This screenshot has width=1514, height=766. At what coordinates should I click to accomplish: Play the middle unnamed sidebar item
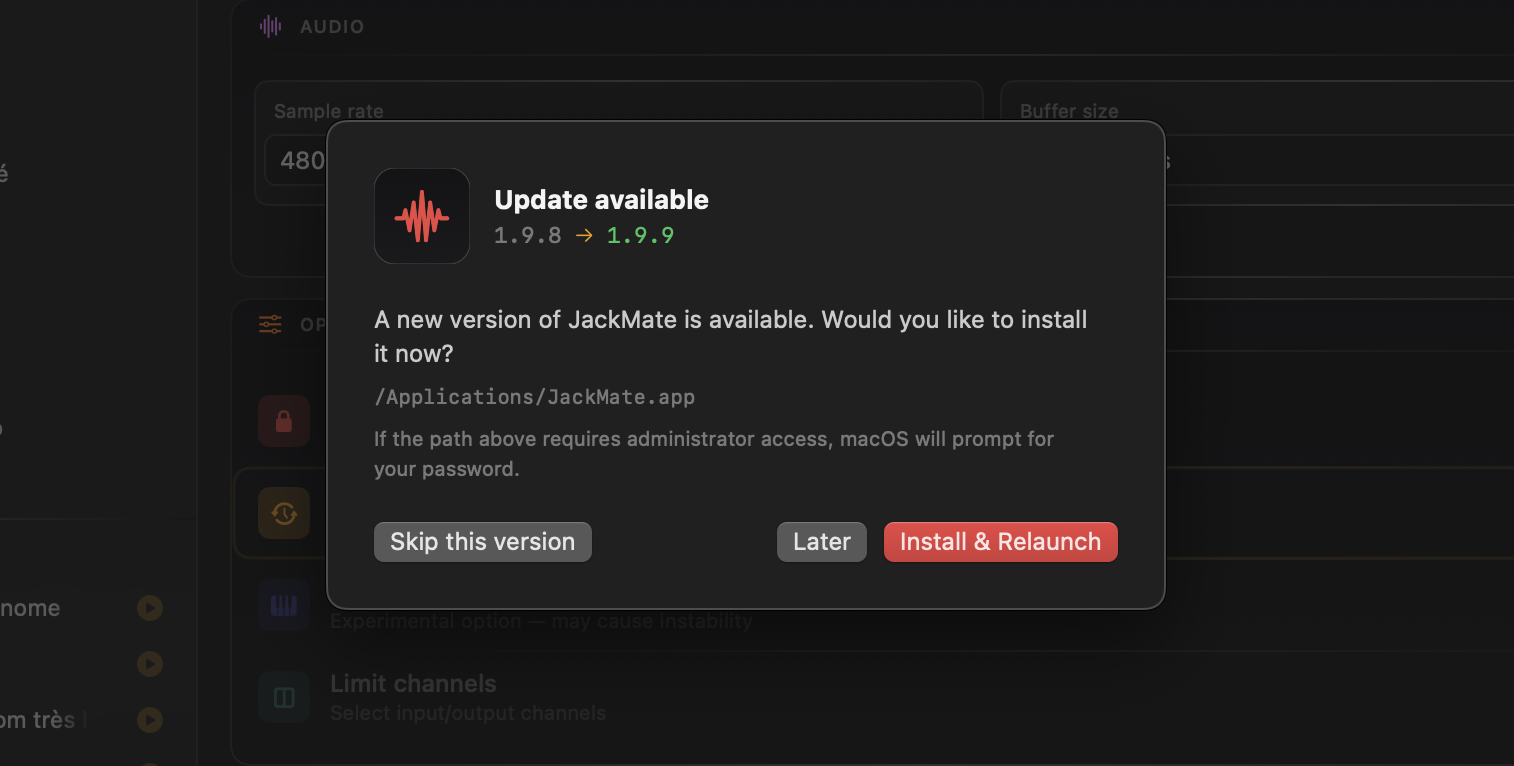(x=150, y=664)
